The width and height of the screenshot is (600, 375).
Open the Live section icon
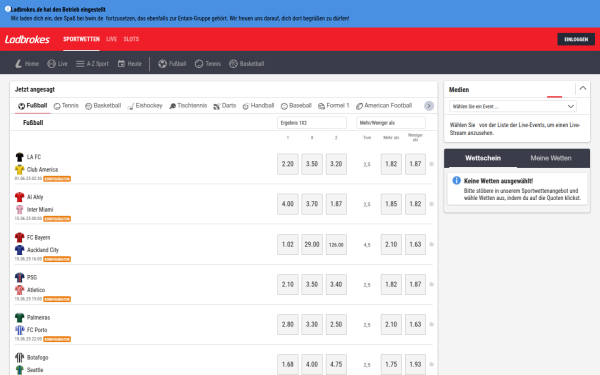[51, 64]
